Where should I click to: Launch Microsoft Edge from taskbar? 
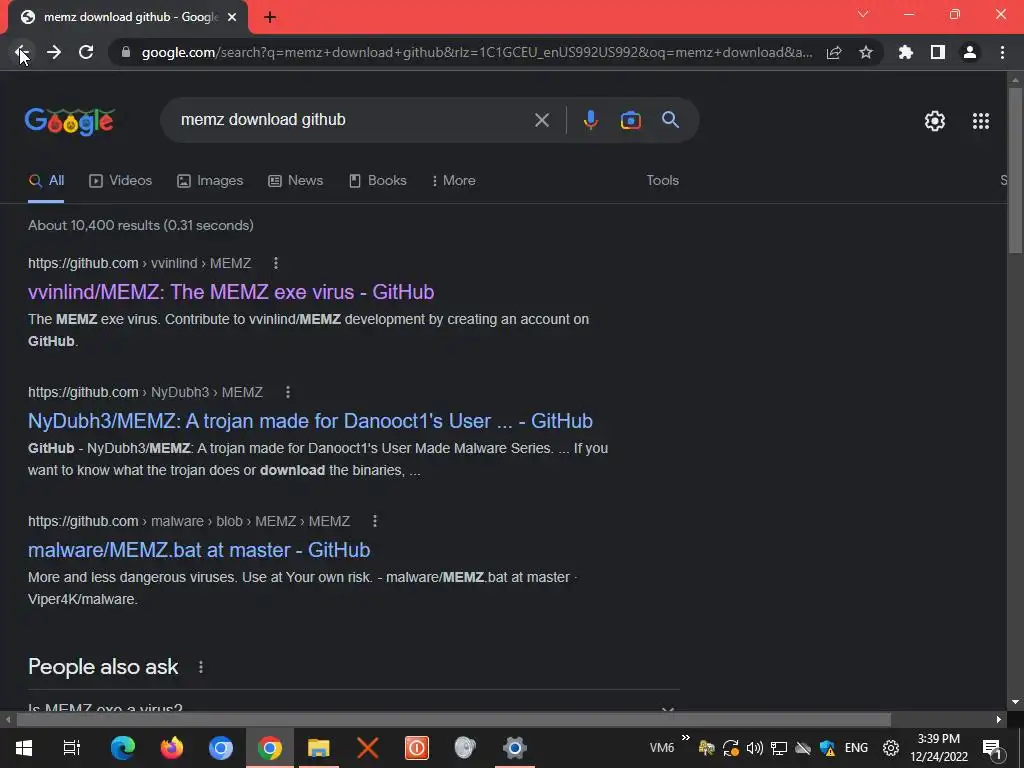123,748
